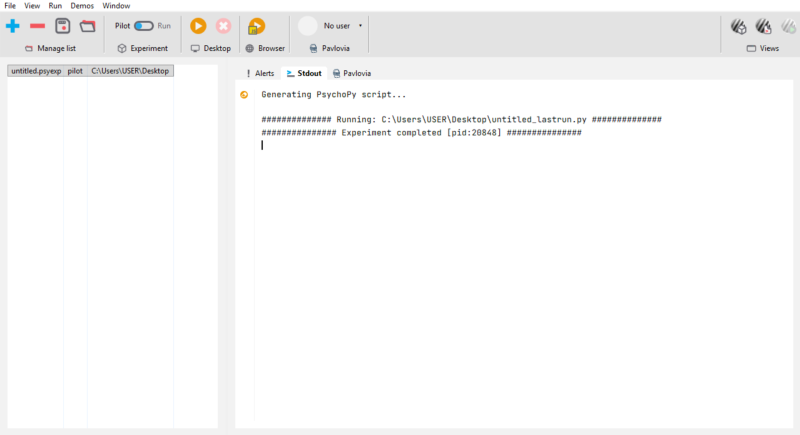Click the No user label
This screenshot has width=800, height=435.
(x=337, y=26)
